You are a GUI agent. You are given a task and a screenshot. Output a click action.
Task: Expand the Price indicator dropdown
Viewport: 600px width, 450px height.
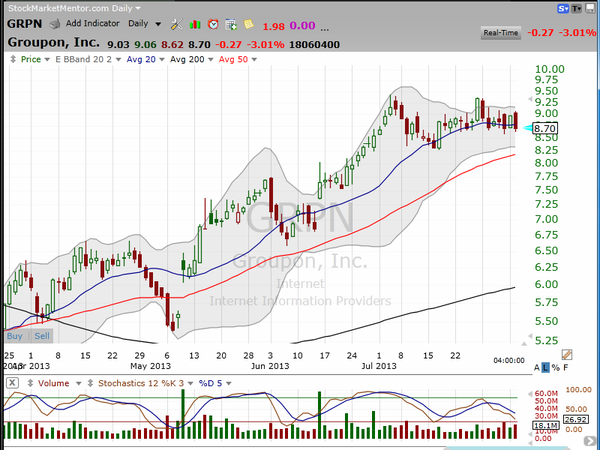(47, 59)
